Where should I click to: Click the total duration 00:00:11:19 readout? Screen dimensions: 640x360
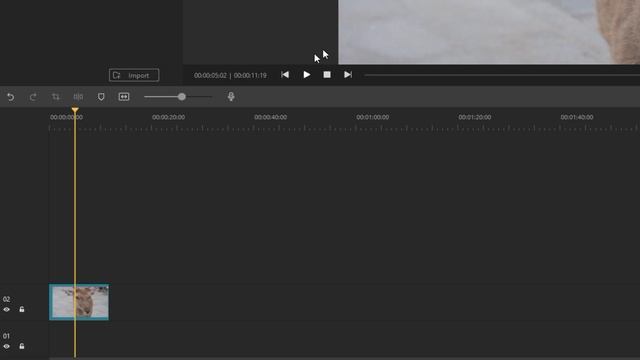(250, 76)
